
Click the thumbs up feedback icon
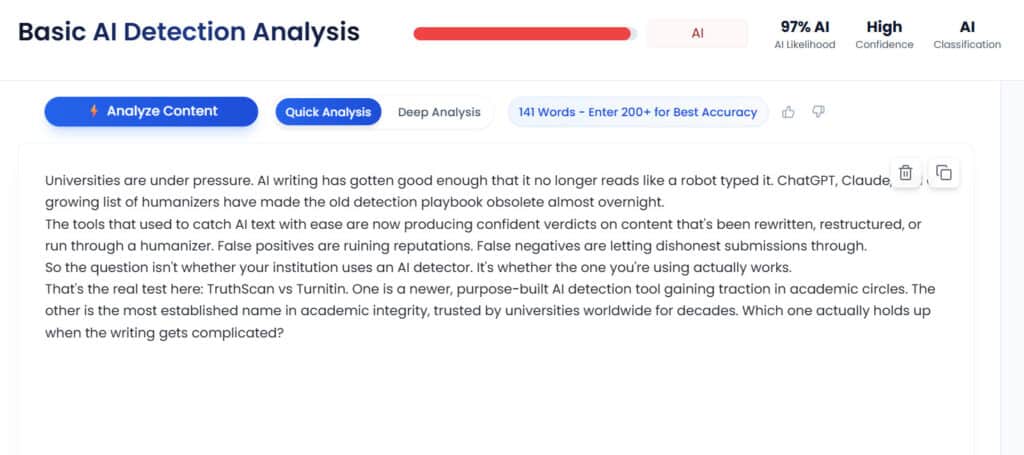[788, 112]
